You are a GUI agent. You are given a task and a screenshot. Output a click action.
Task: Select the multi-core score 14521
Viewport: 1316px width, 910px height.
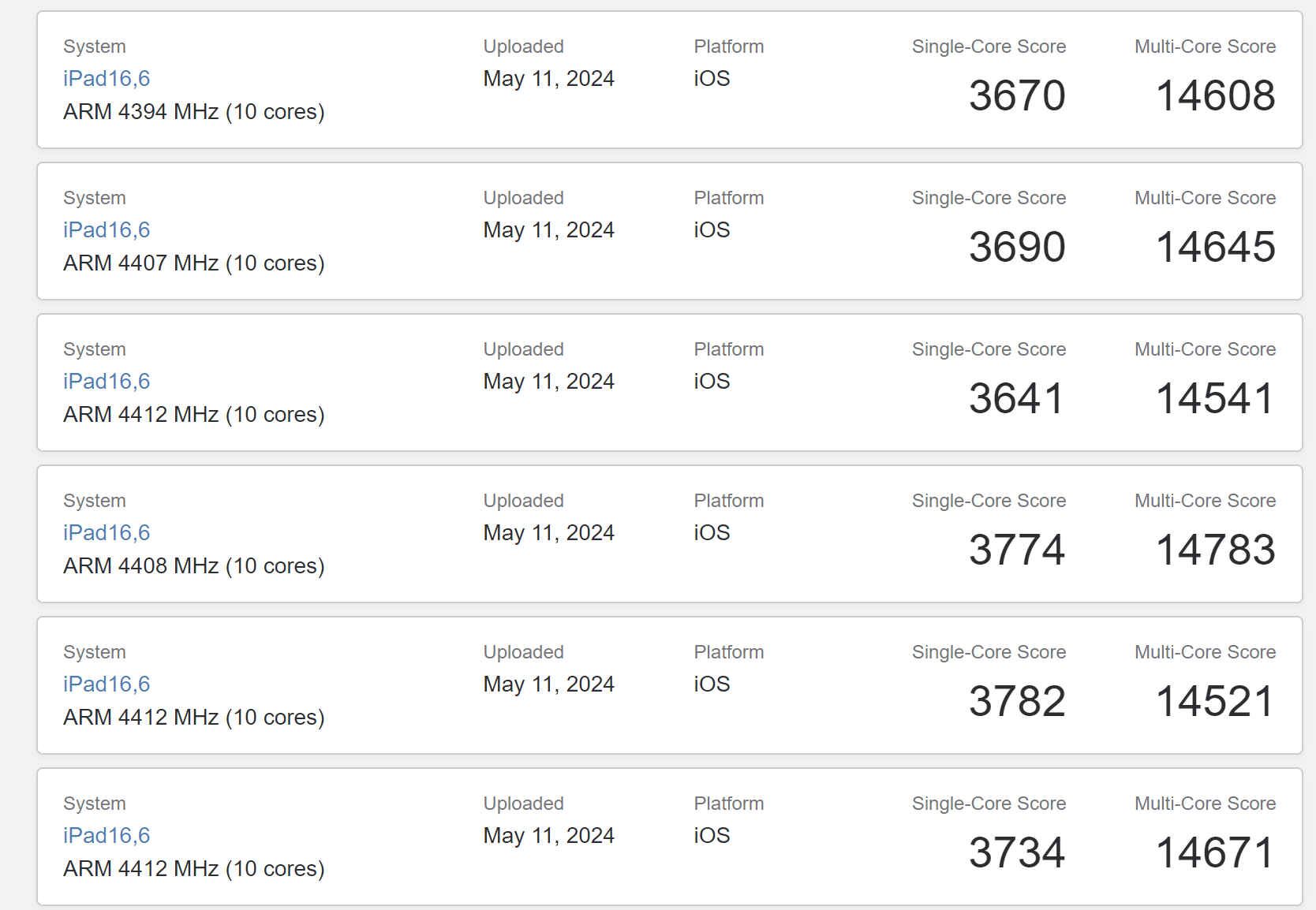[x=1215, y=701]
